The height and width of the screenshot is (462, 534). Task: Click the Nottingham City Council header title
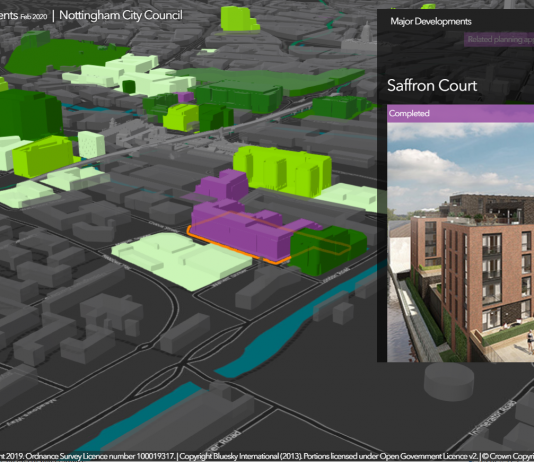[121, 15]
